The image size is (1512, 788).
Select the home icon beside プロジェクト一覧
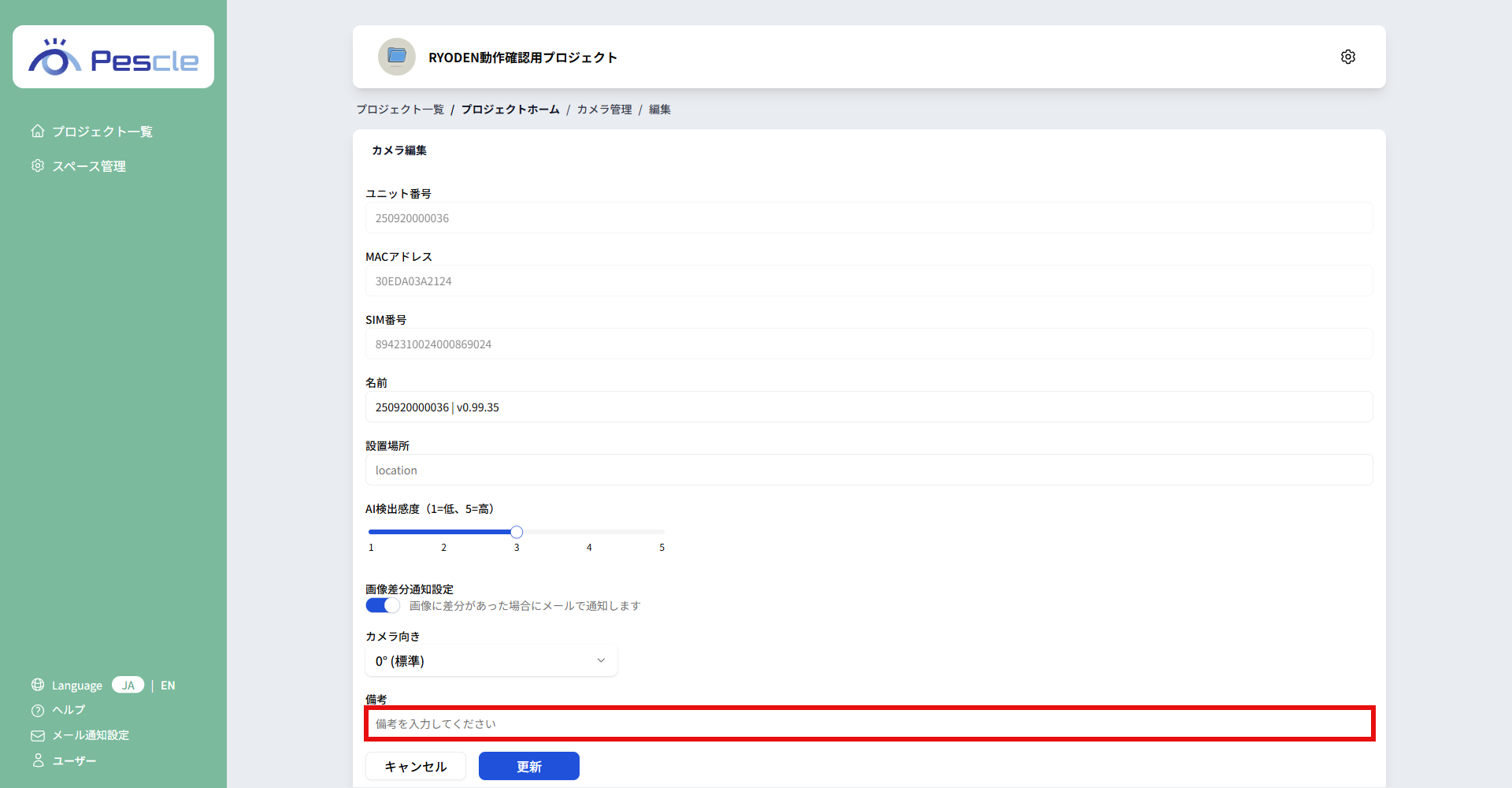37,131
